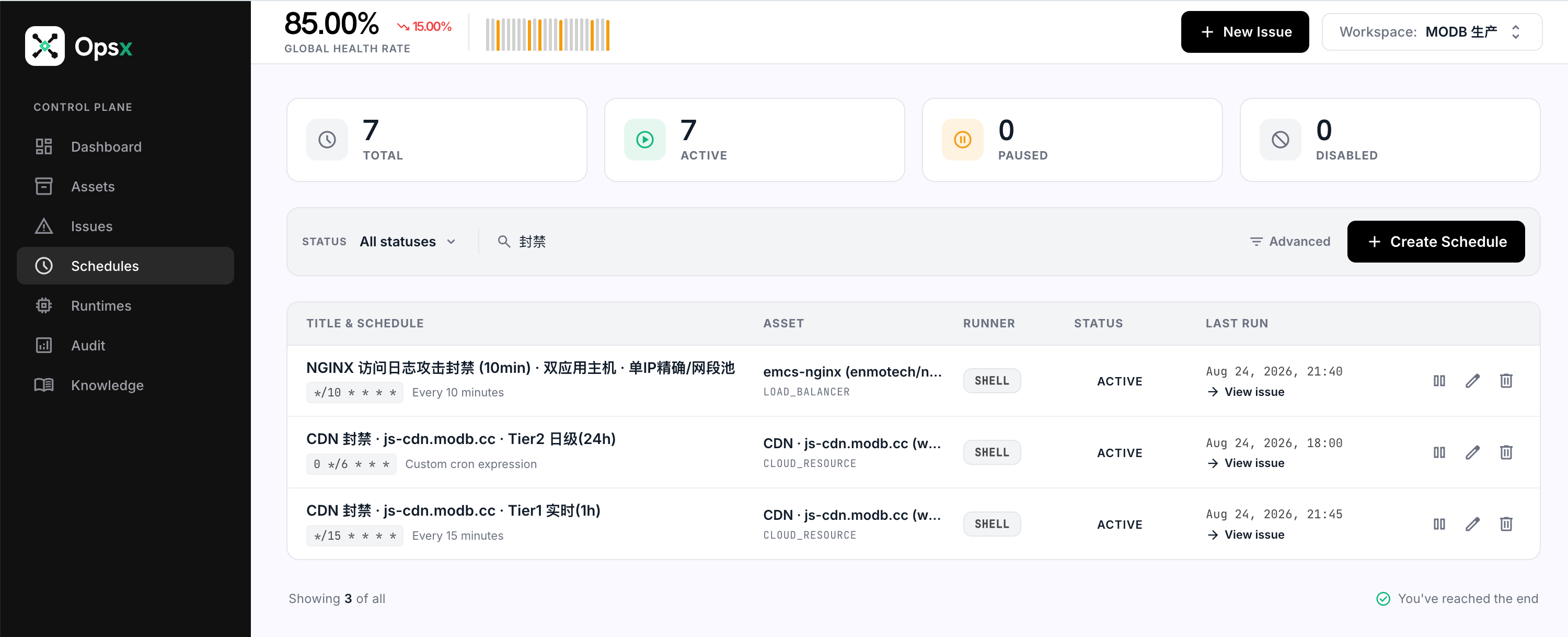Click the Disabled ban icon card
This screenshot has width=1568, height=637.
(1280, 140)
